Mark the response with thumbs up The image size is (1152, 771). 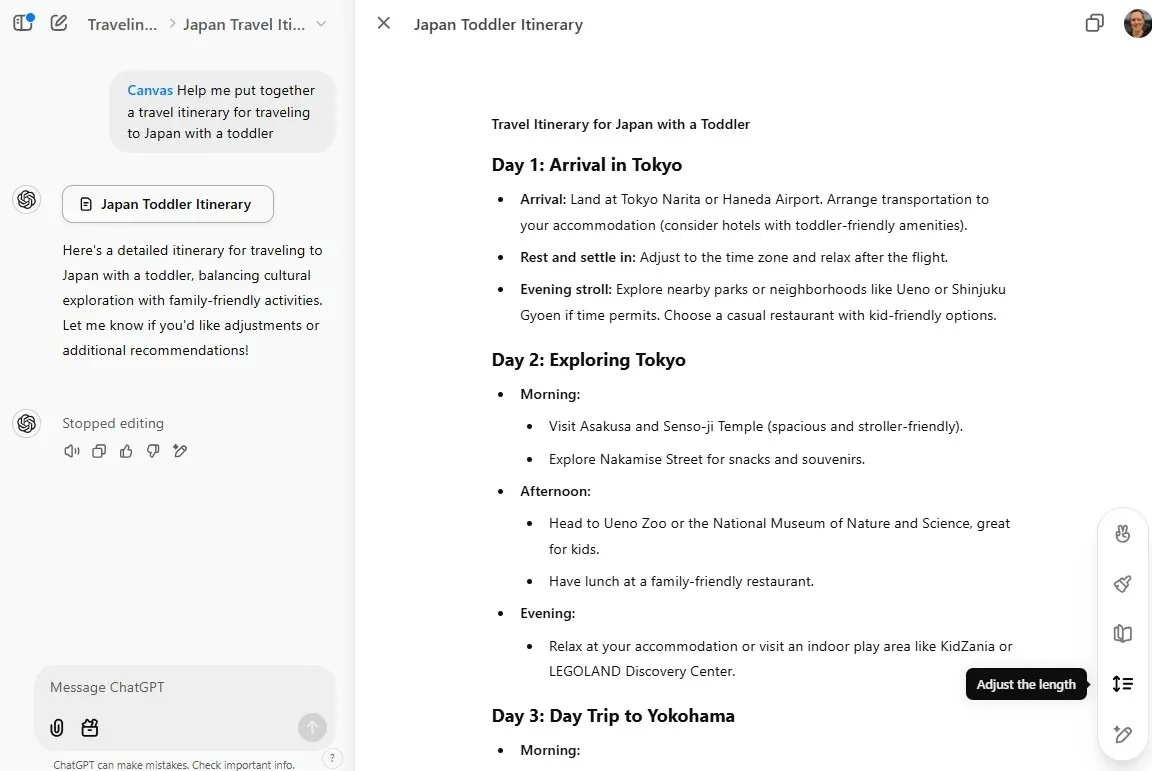tap(126, 451)
